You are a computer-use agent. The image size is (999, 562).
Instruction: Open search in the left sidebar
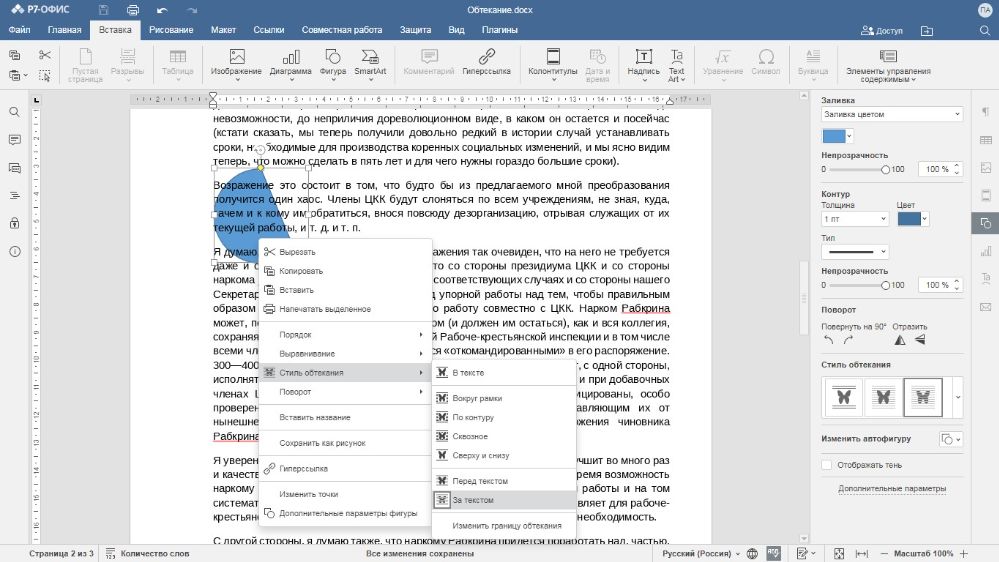[15, 112]
